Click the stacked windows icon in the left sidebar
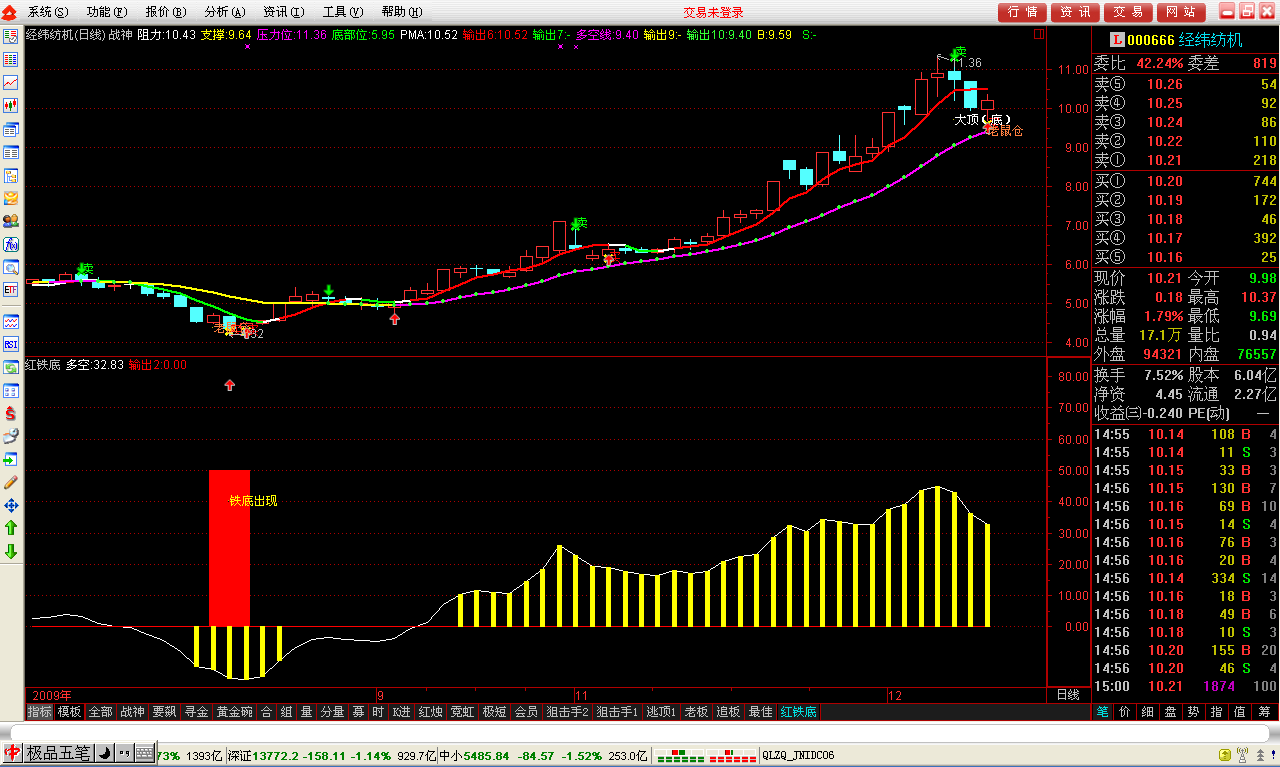Viewport: 1280px width, 767px height. [11, 129]
